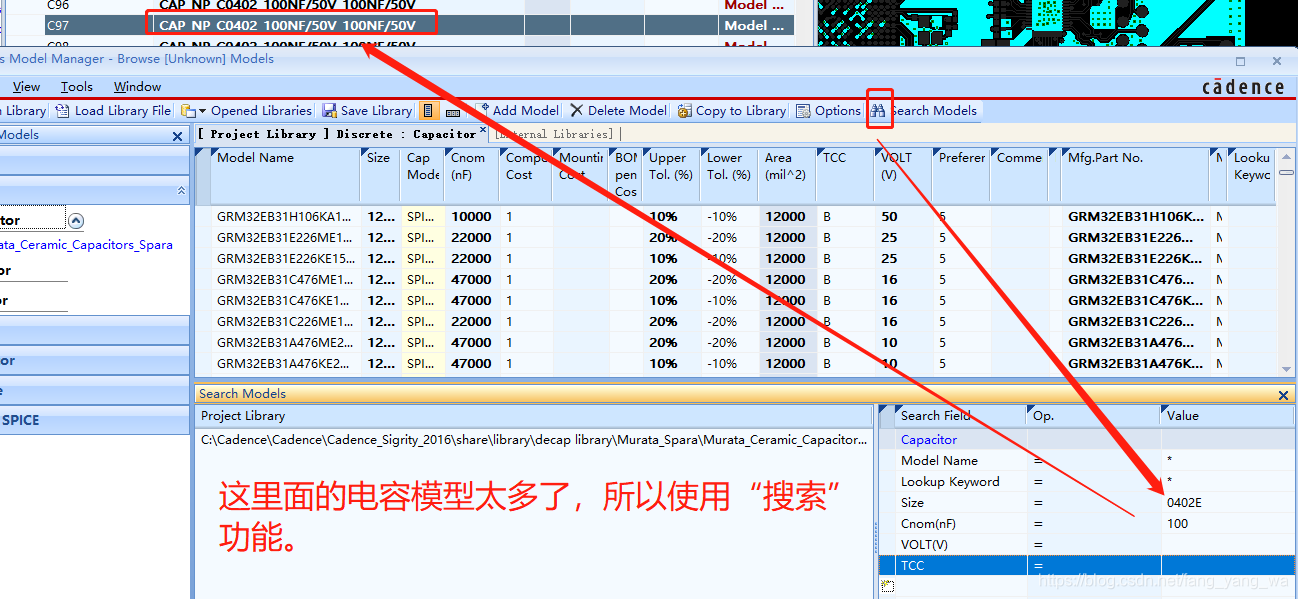Viewport: 1298px width, 599px height.
Task: Click the Op. cell for Cnom(nF) row
Action: (1094, 524)
